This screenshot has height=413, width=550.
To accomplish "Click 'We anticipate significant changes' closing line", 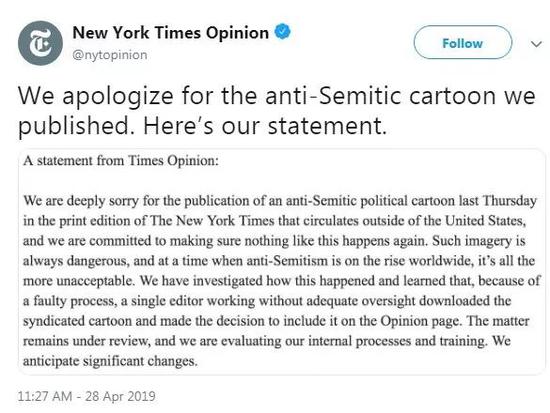I will point(110,361).
